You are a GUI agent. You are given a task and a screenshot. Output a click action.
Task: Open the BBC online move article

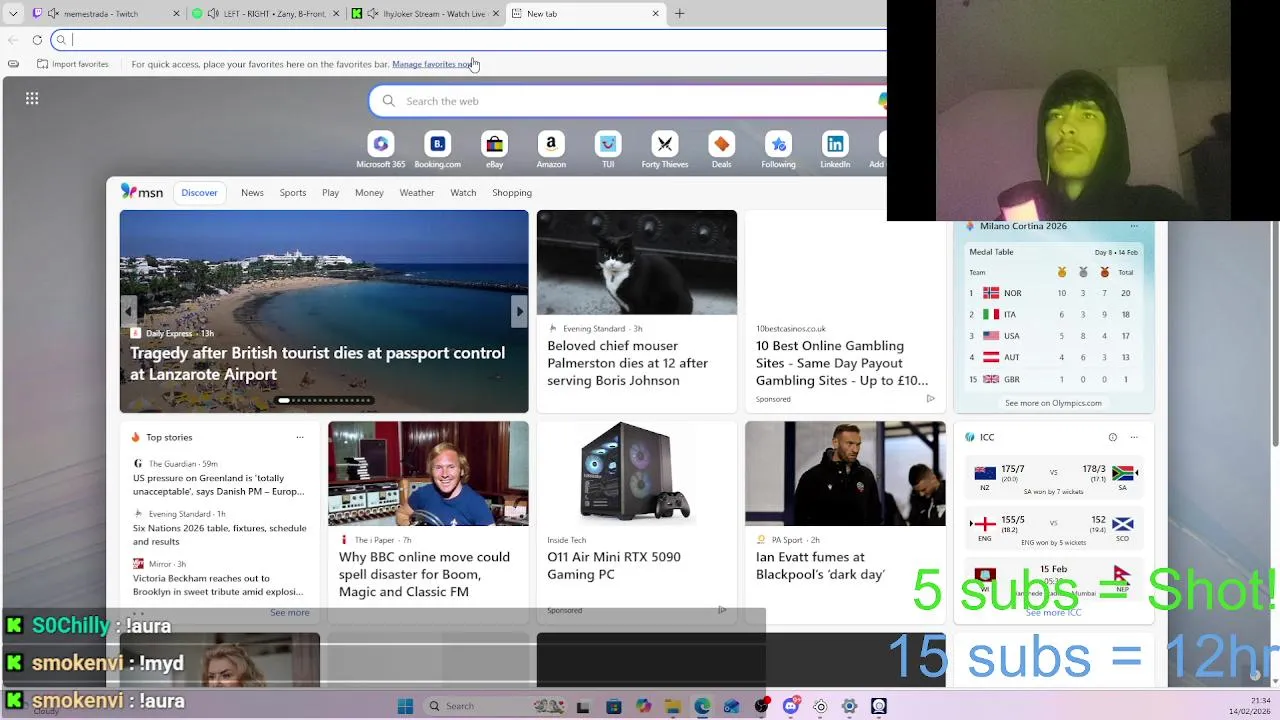pyautogui.click(x=424, y=574)
